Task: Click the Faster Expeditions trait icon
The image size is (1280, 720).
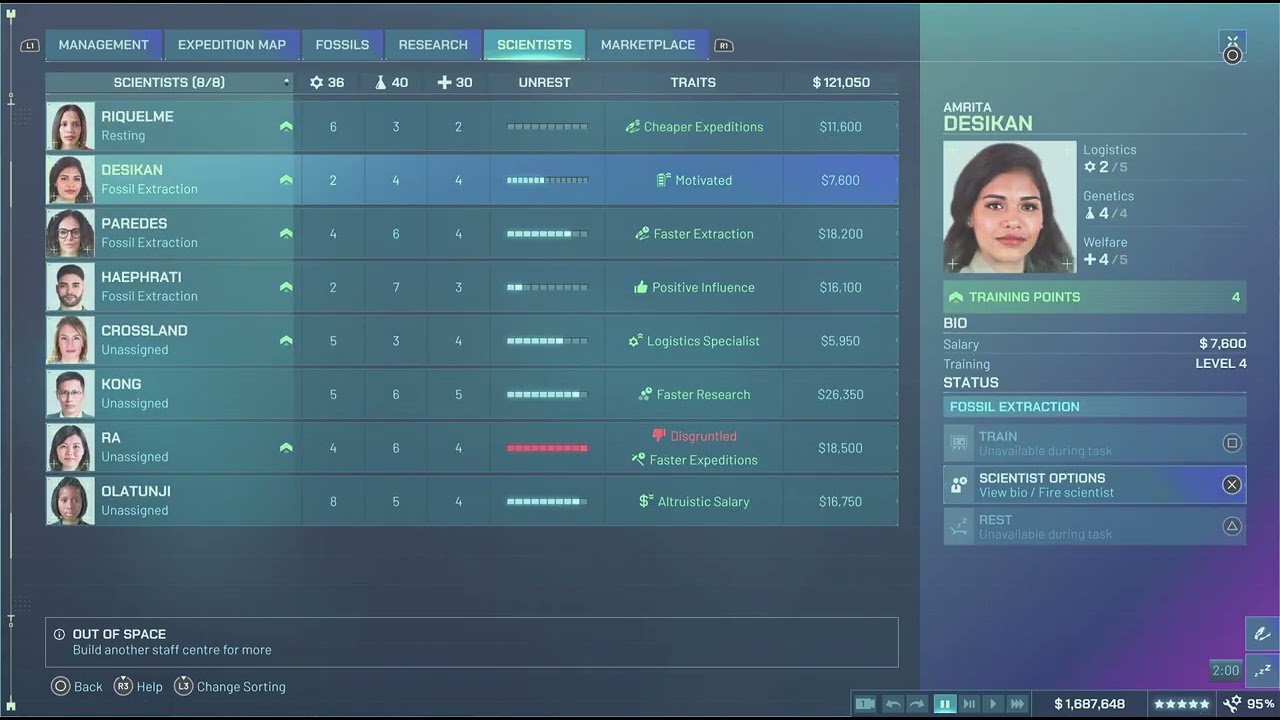Action: click(x=638, y=460)
